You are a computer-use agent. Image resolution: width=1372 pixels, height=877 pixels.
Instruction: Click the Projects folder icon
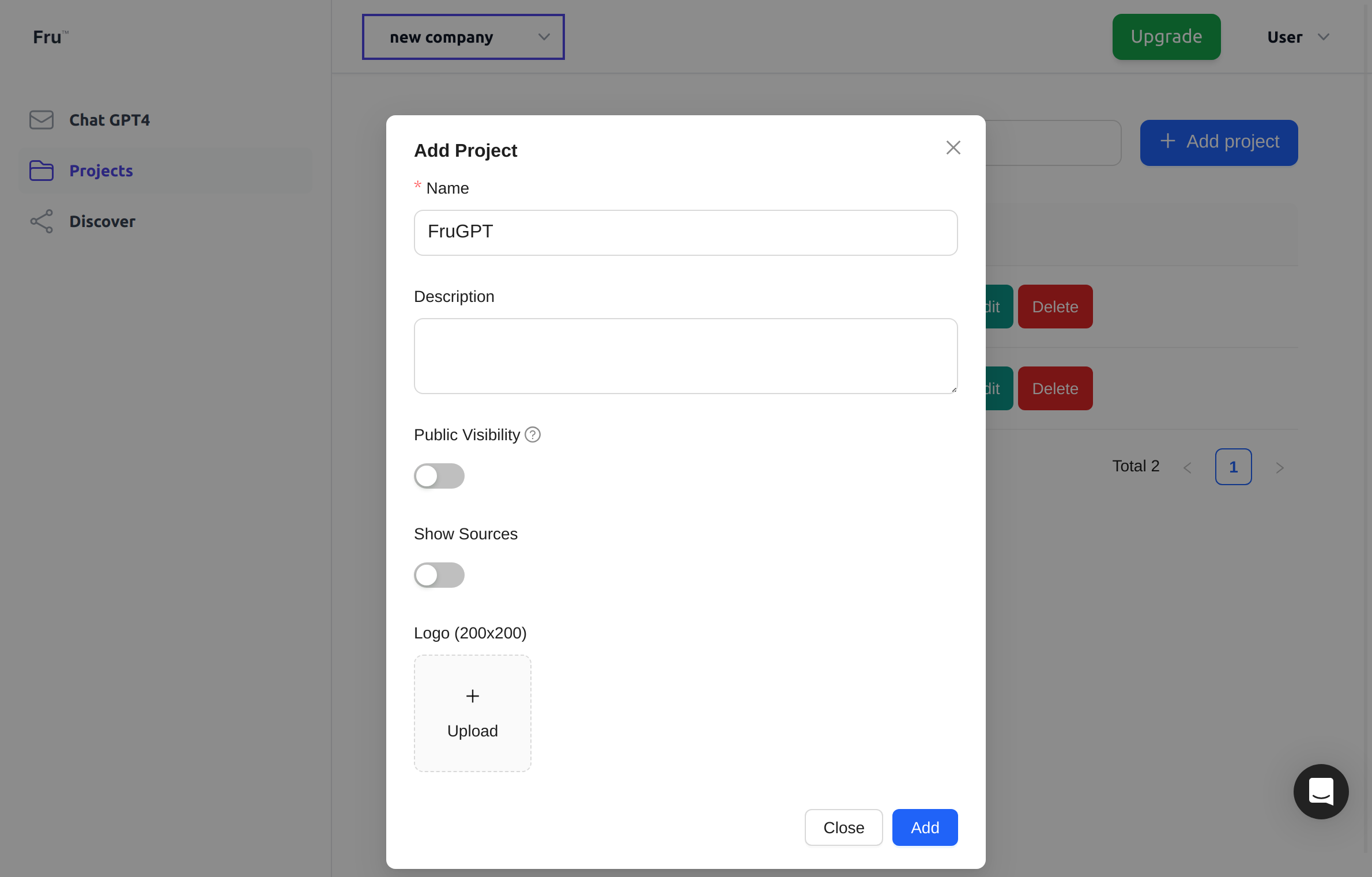[41, 171]
